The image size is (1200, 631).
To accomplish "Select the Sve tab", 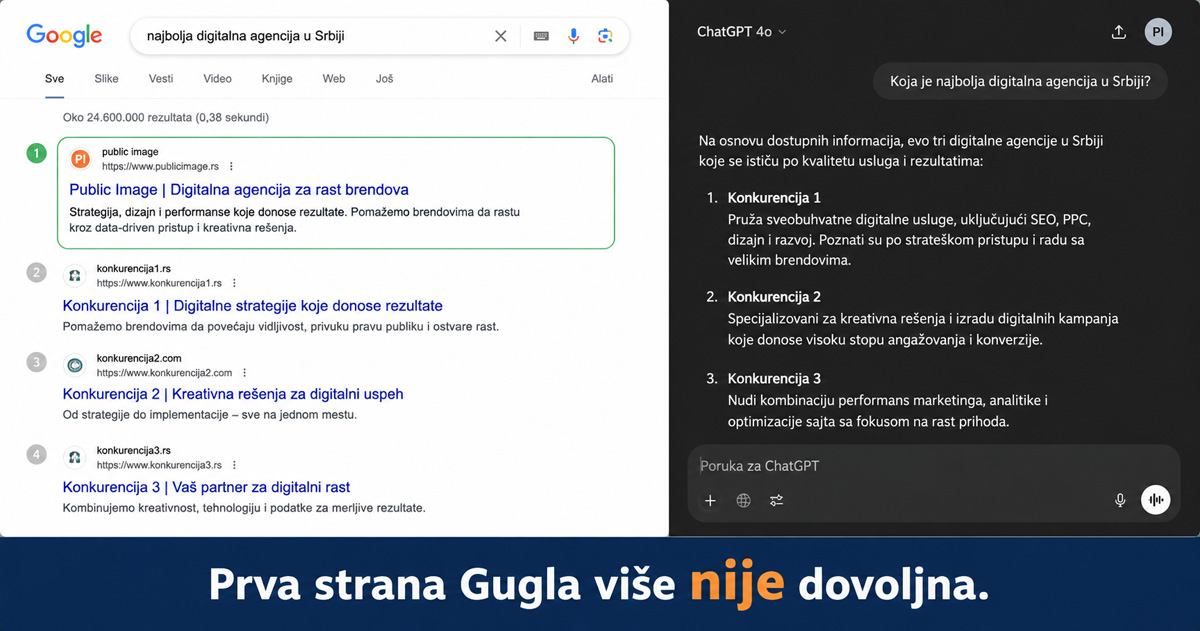I will coord(54,79).
